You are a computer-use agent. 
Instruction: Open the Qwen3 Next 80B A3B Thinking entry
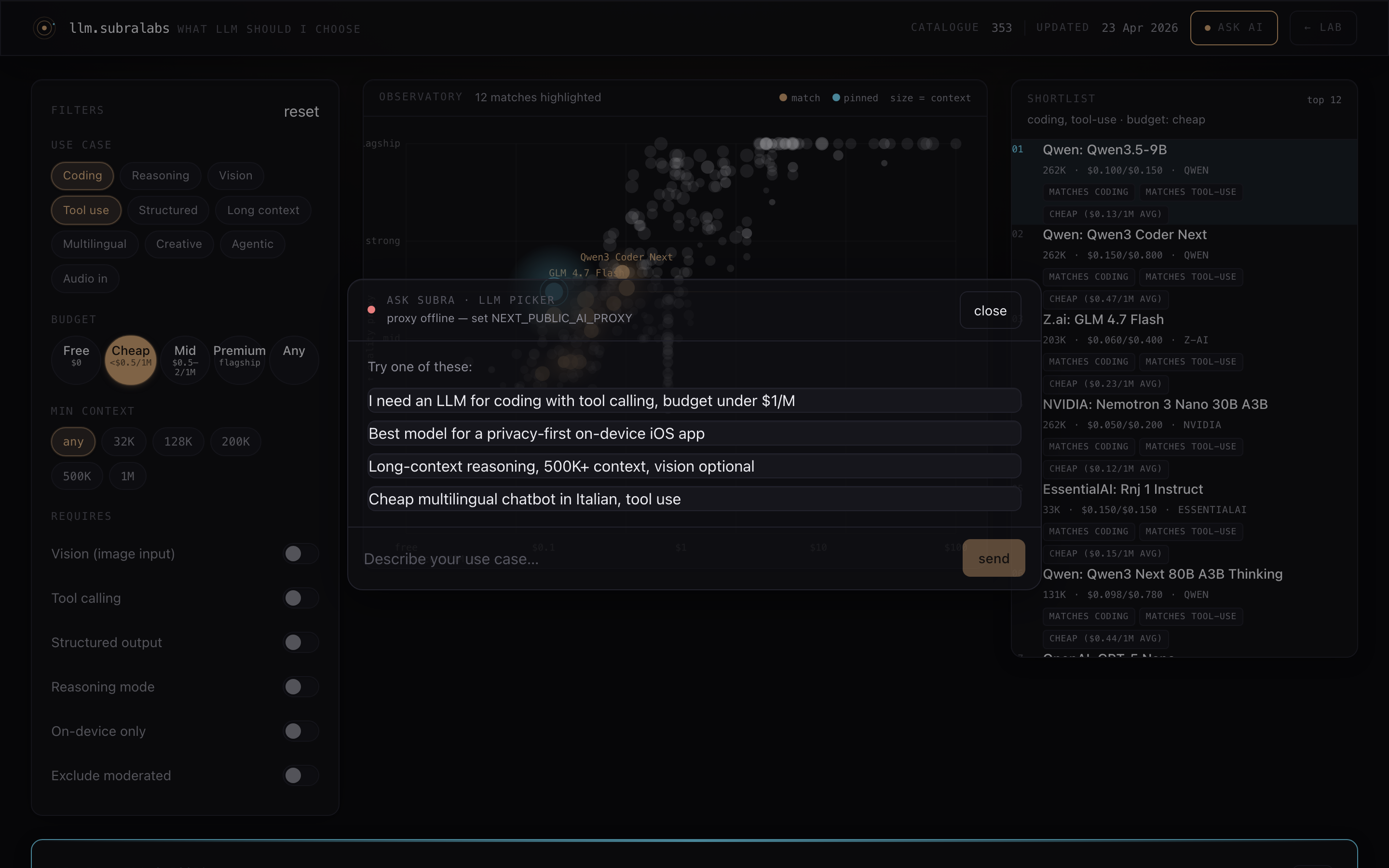[1184, 606]
